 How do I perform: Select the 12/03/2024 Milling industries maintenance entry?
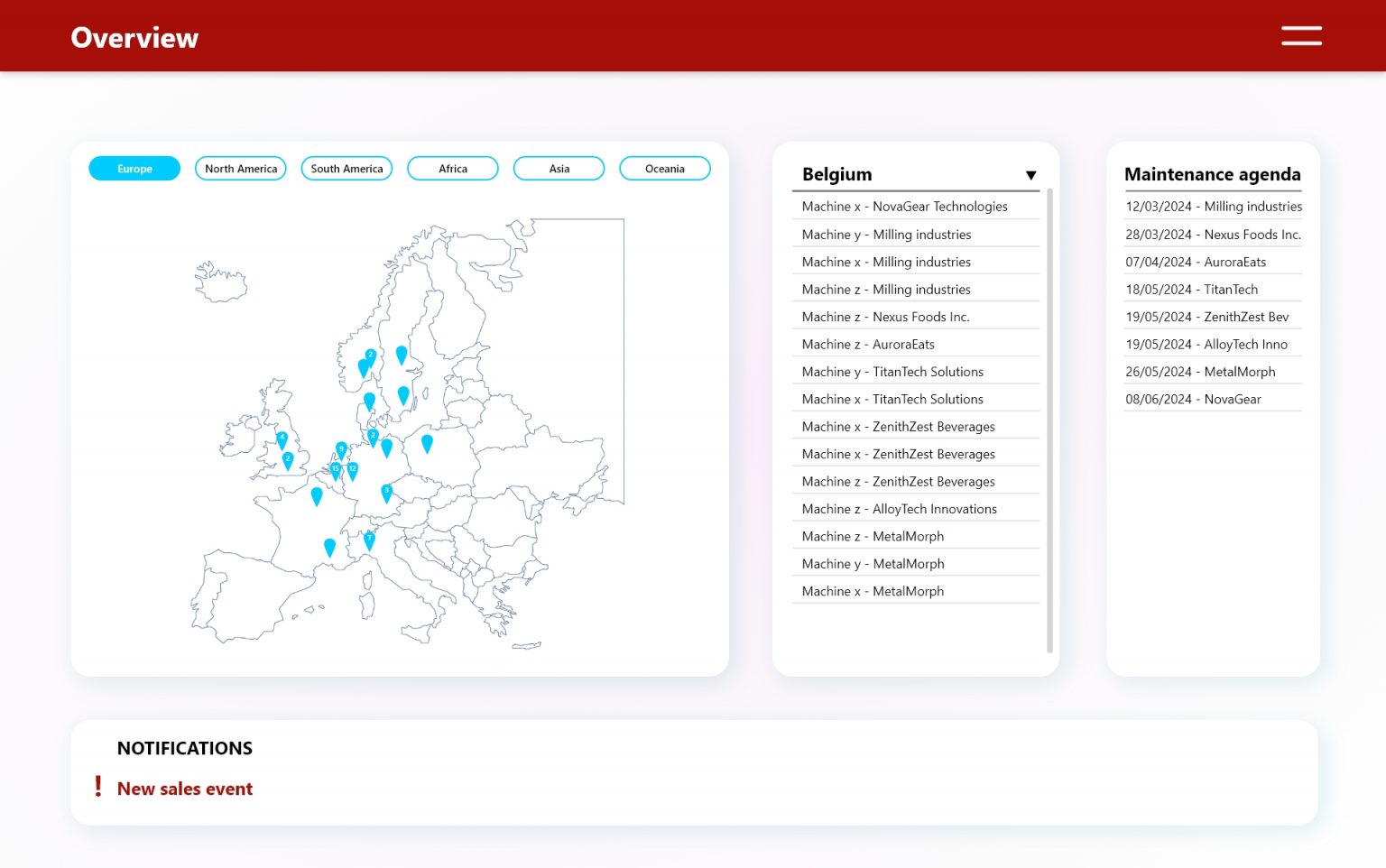point(1213,207)
